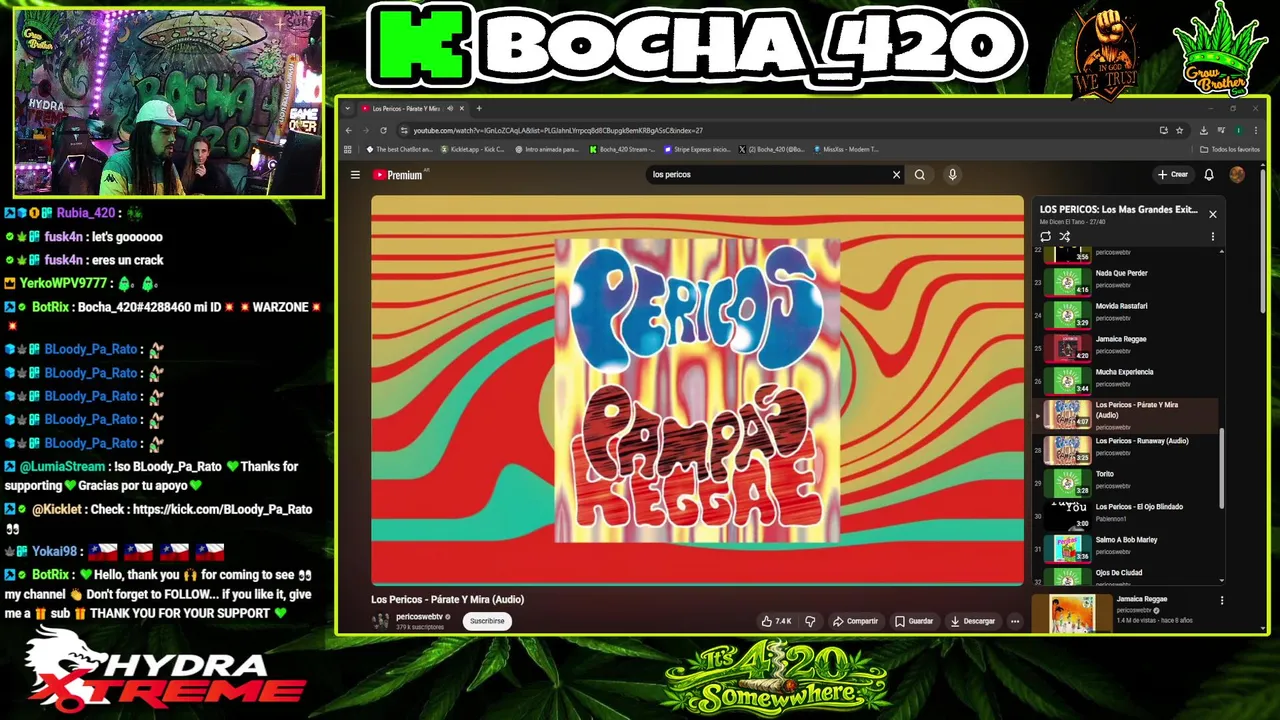Click the Rubia_420 username in chat
Image resolution: width=1280 pixels, height=720 pixels.
(x=86, y=213)
